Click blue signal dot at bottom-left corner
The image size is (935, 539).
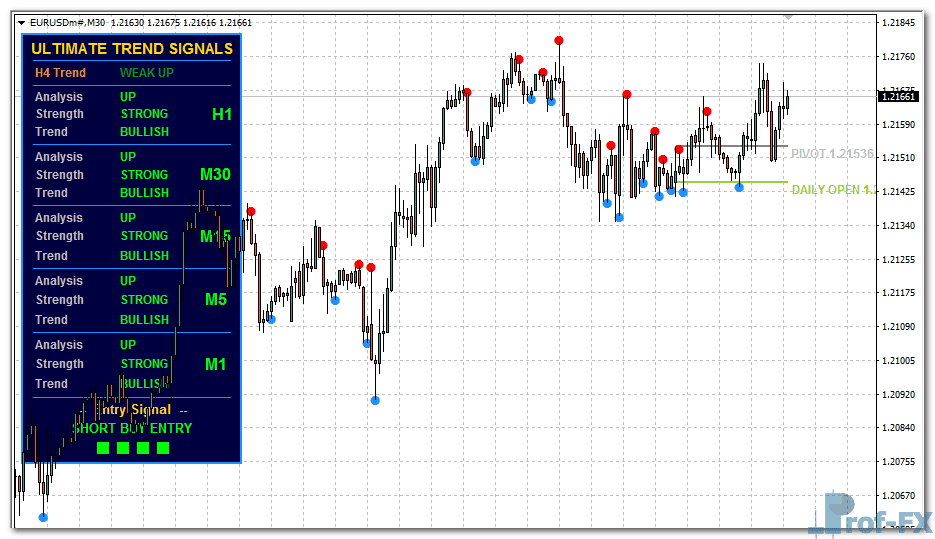[x=43, y=517]
